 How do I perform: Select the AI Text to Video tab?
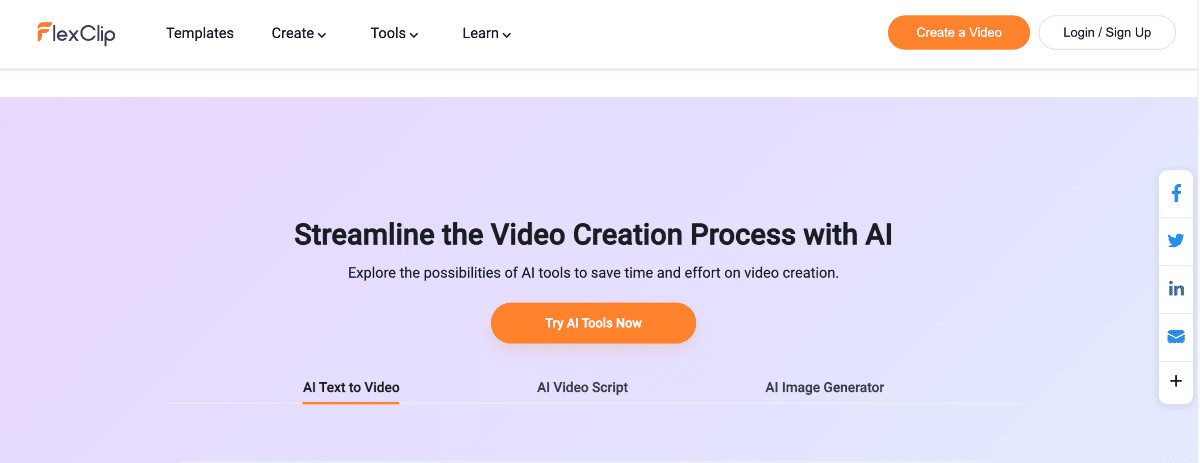(x=351, y=387)
